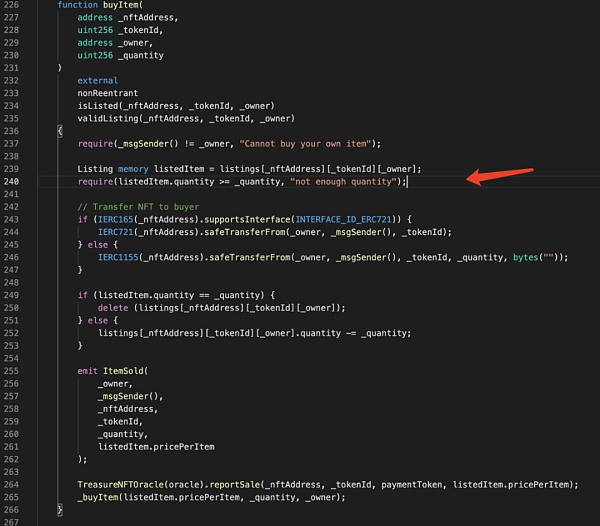Click line number 226 in the gutter
This screenshot has height=526, width=600.
point(11,5)
